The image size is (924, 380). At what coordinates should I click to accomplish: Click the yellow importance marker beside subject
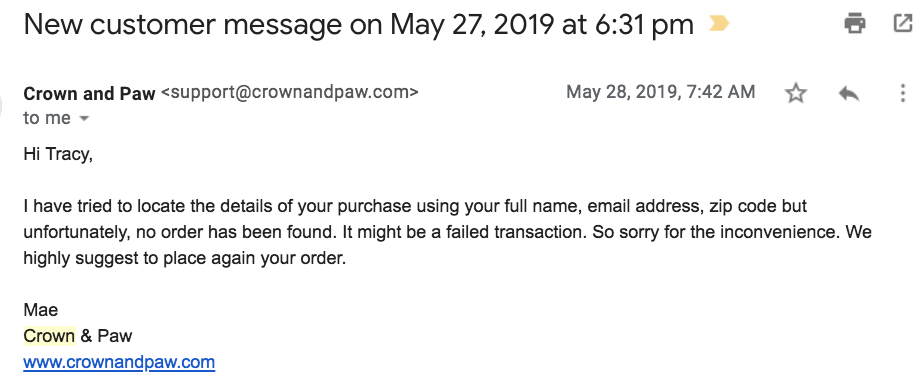[x=718, y=24]
